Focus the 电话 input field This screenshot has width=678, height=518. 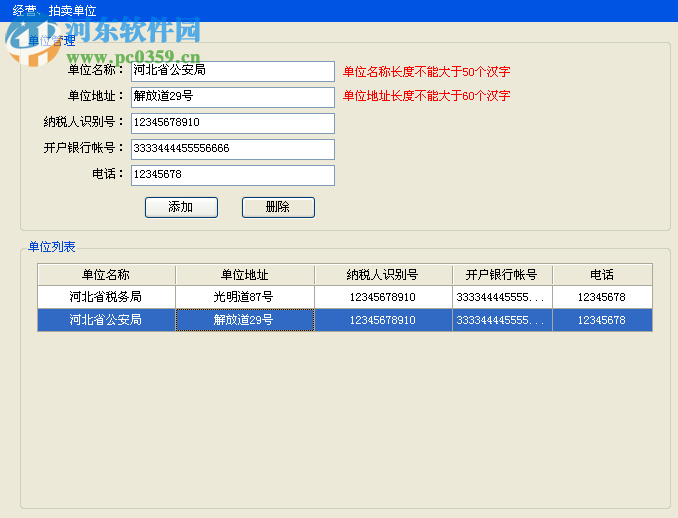click(233, 175)
